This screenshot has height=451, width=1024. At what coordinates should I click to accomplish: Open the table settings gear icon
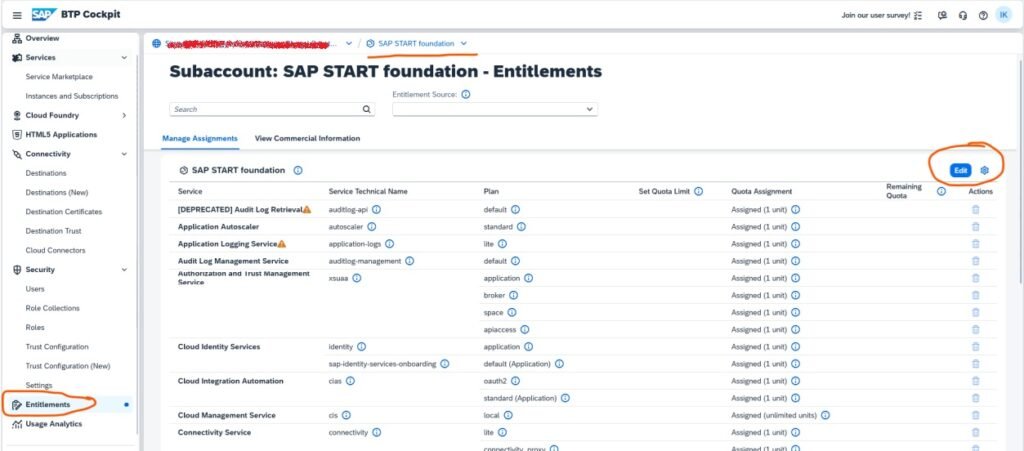click(x=985, y=170)
